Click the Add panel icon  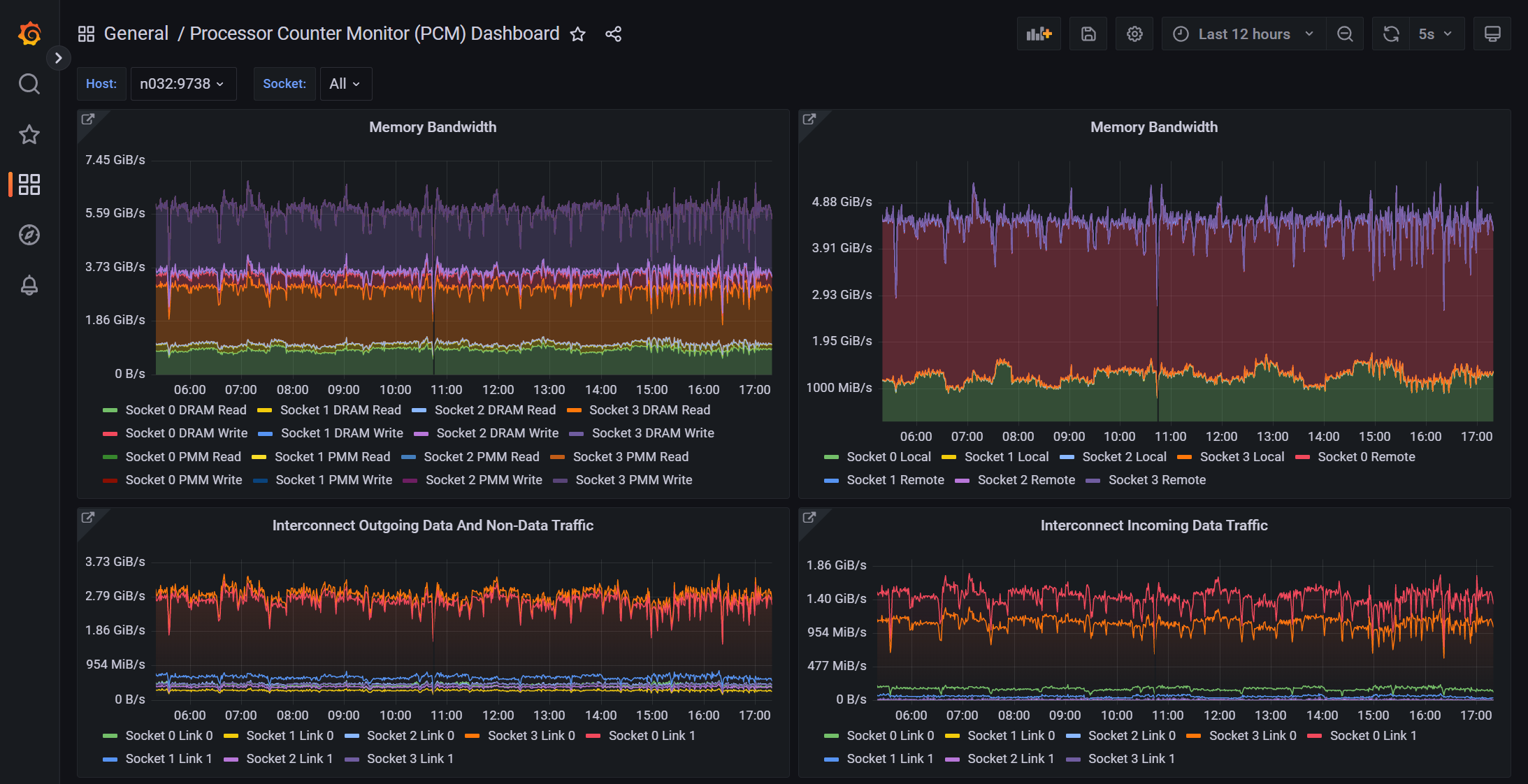point(1038,34)
